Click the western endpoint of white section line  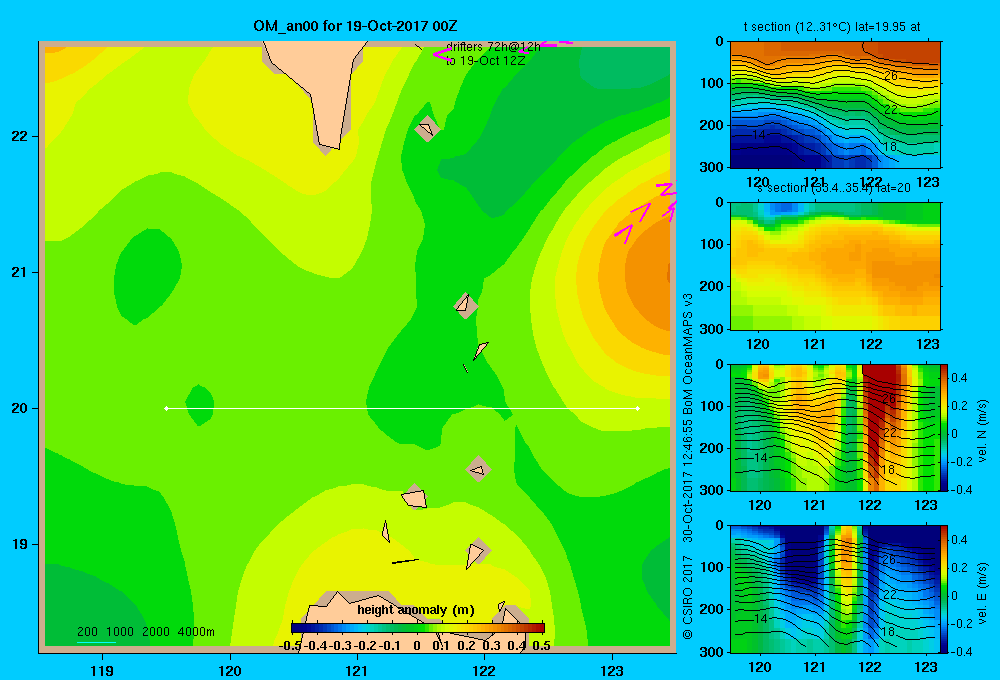pos(166,408)
